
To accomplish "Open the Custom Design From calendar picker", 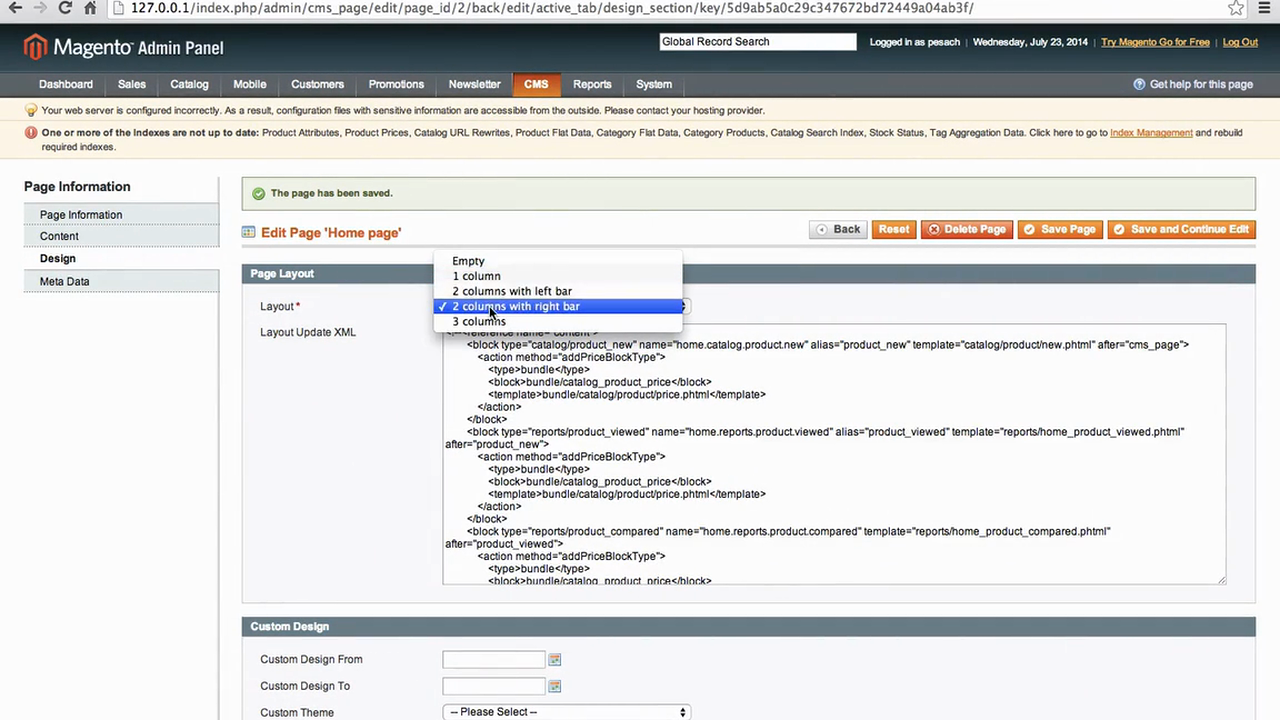I will click(554, 659).
